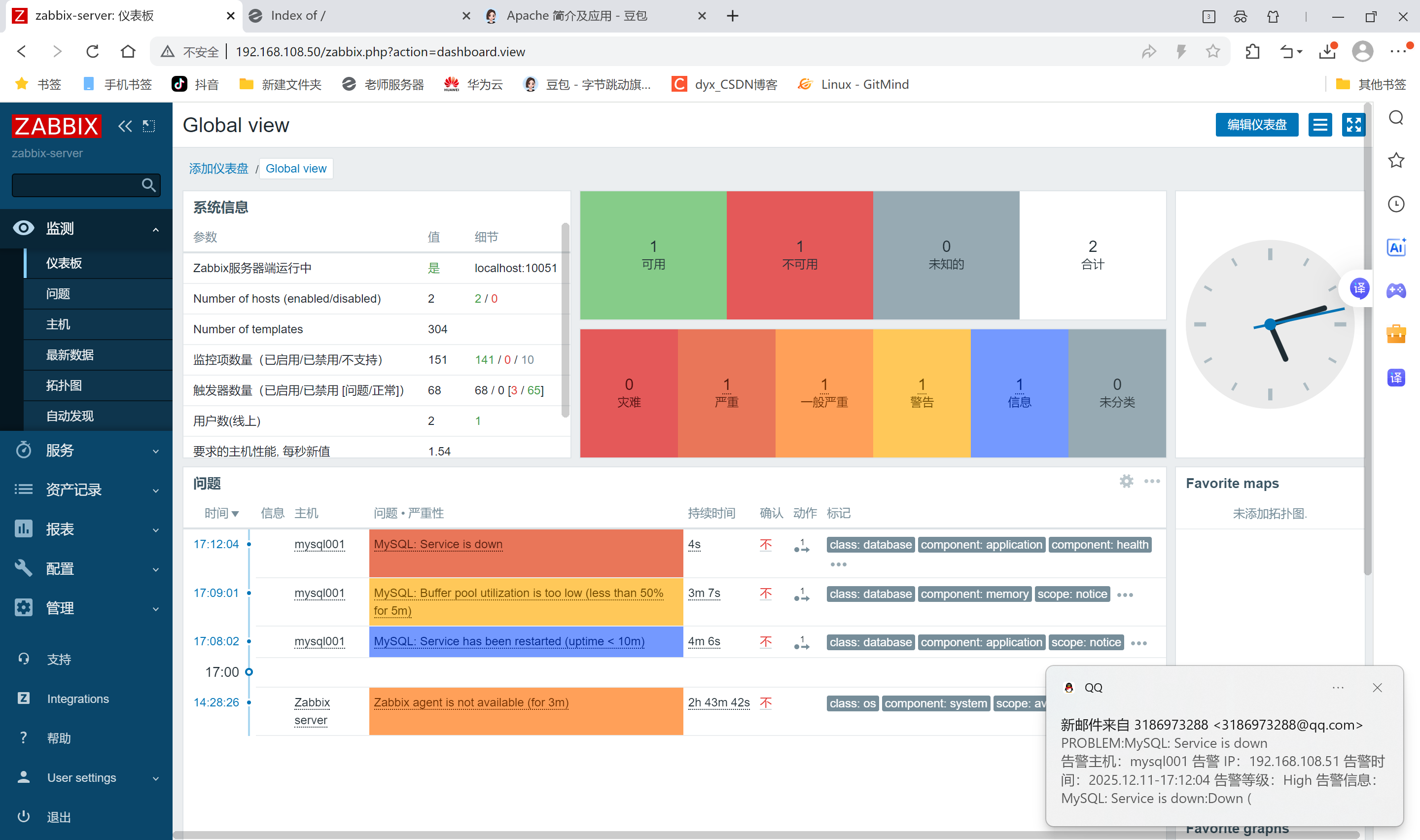Click the problems widget three-dots menu
Viewport: 1420px width, 840px height.
coord(1152,481)
